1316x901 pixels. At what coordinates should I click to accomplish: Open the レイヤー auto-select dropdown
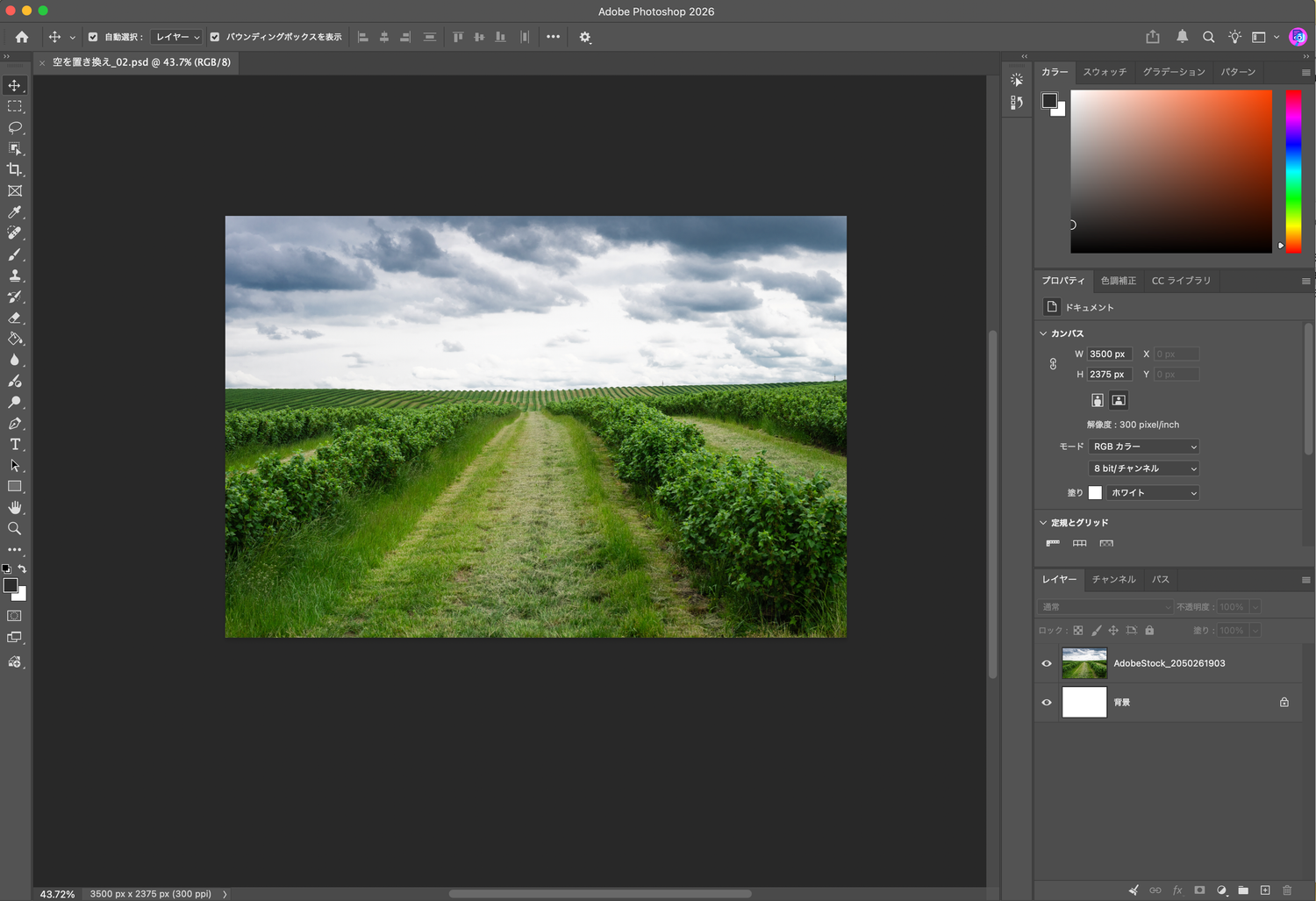click(176, 37)
